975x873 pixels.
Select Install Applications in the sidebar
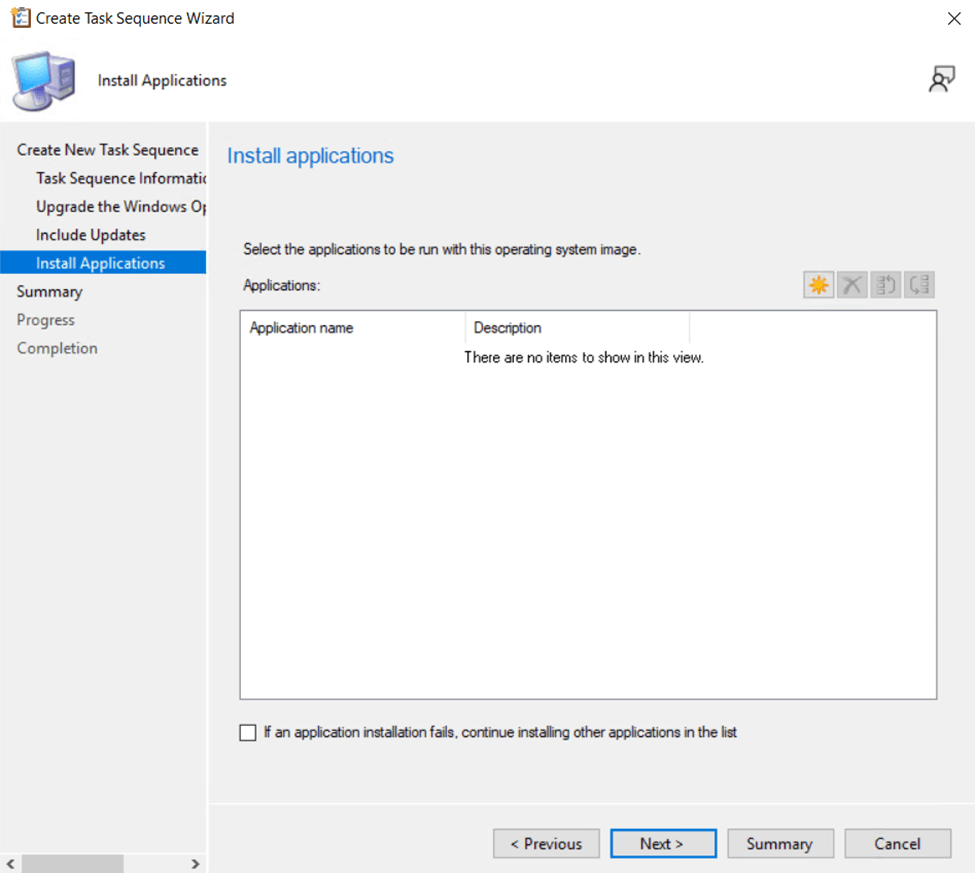point(100,263)
